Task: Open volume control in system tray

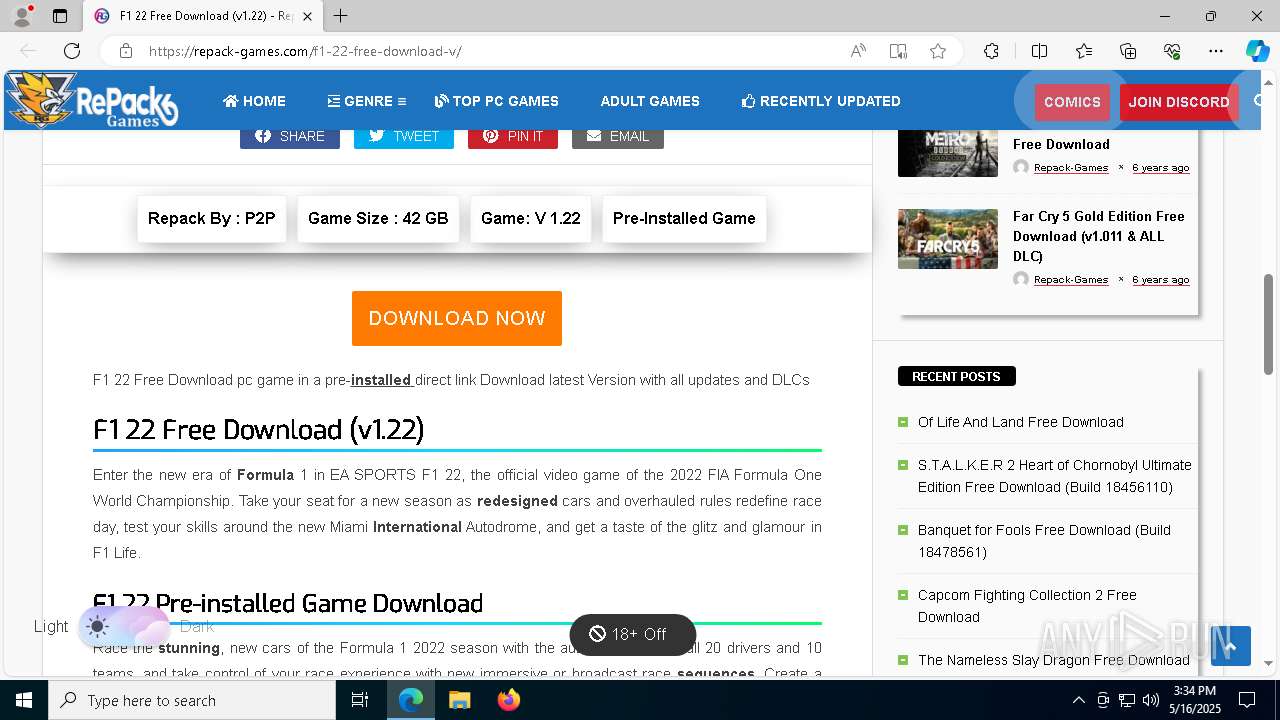Action: [x=1151, y=700]
